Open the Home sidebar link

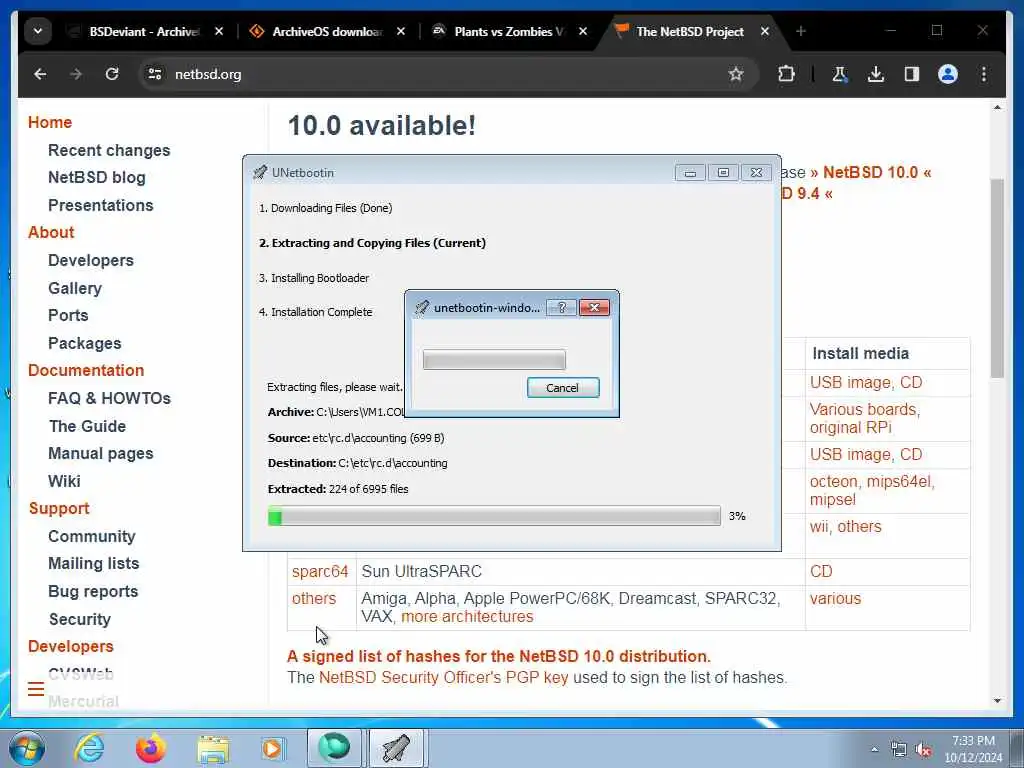click(50, 122)
